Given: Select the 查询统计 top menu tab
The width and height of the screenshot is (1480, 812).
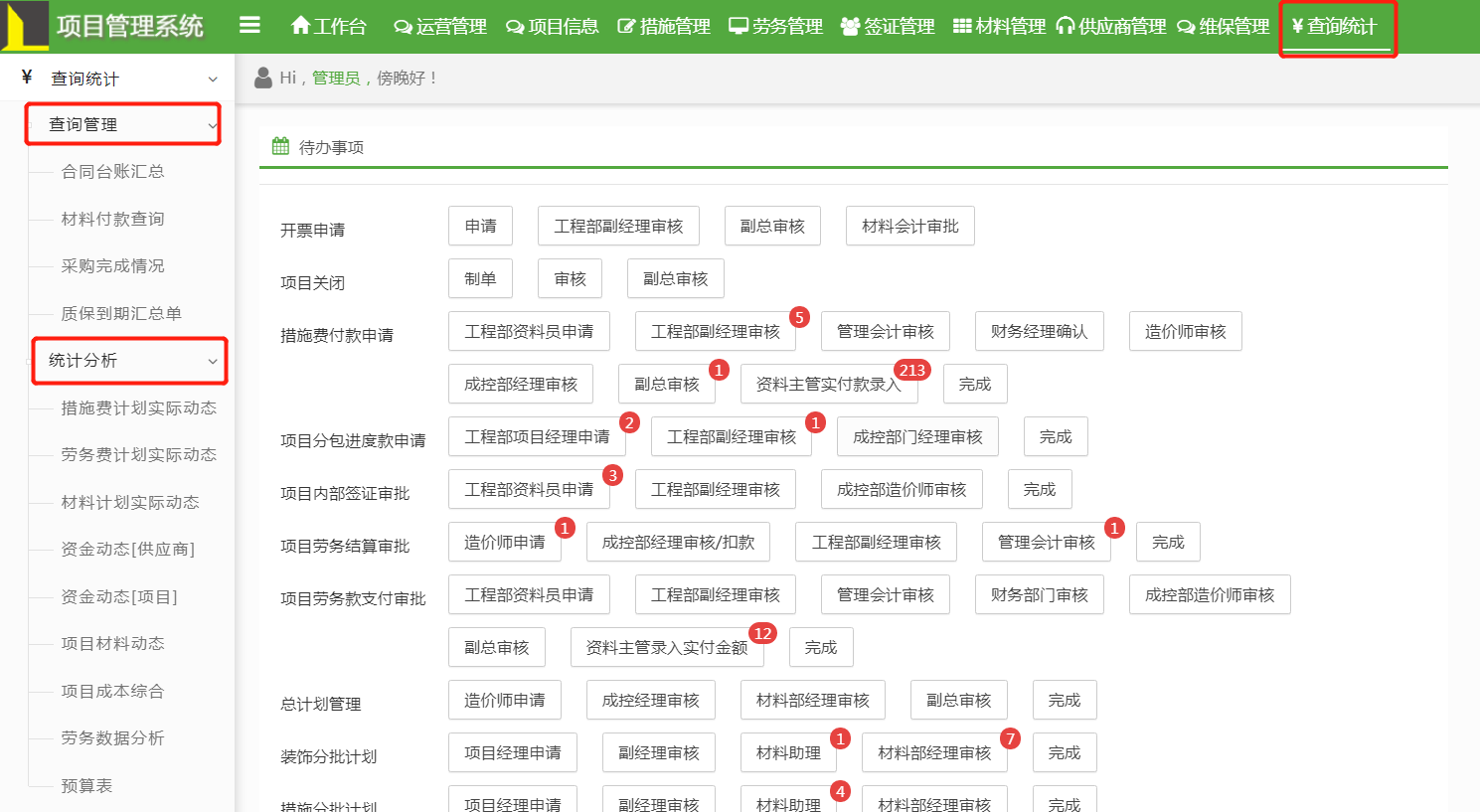Looking at the screenshot, I should [1335, 26].
